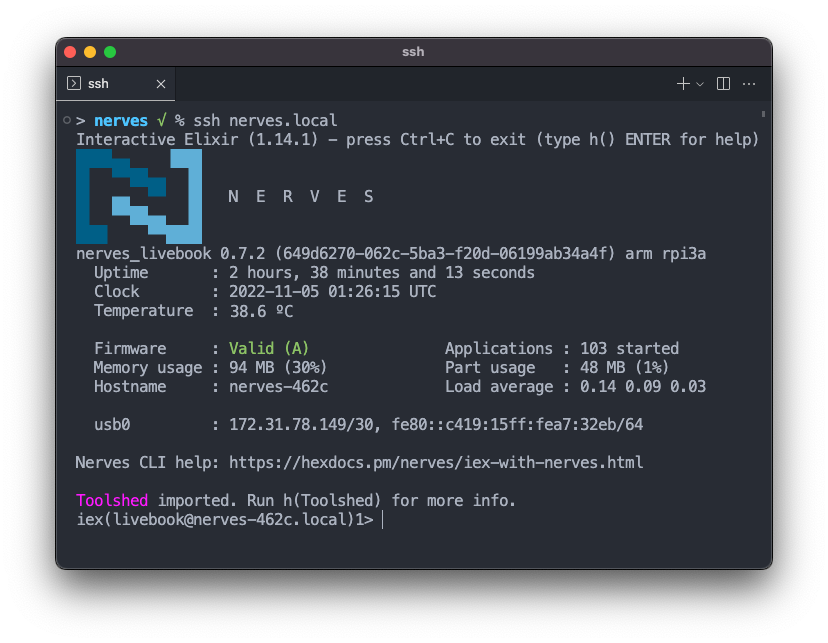Click the pink Toolshed text

tap(112, 500)
